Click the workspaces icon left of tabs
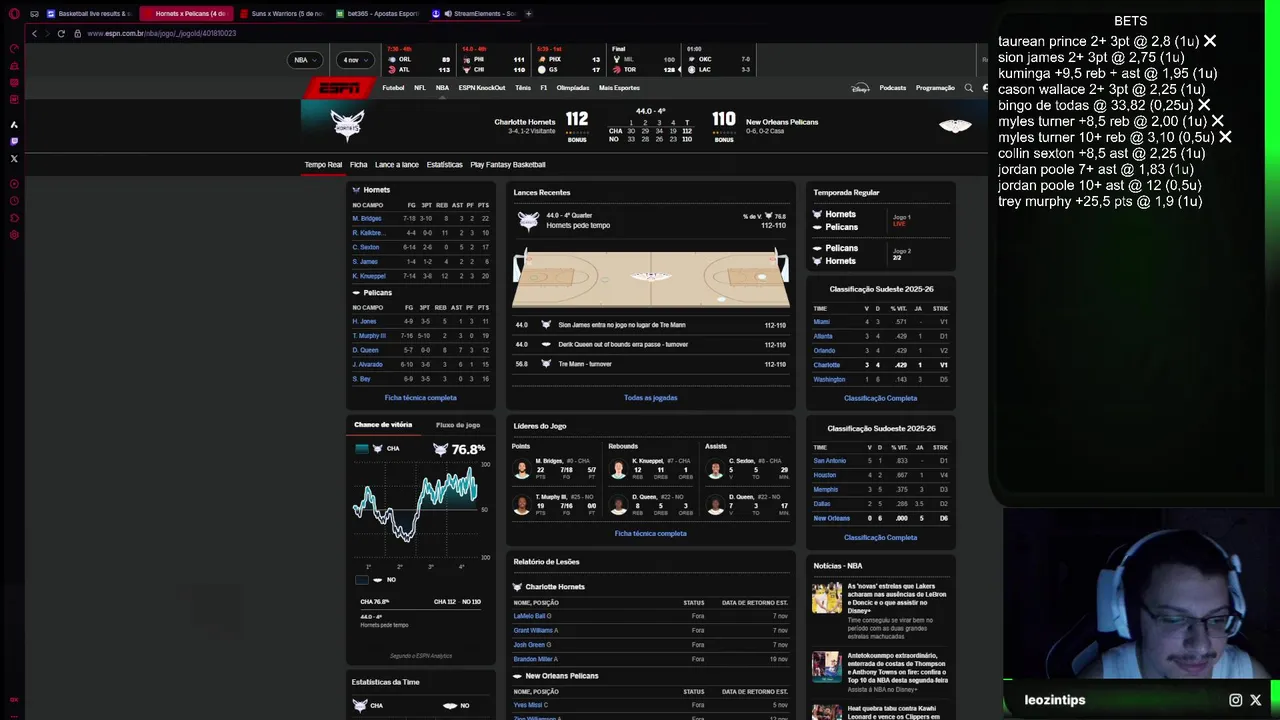Image resolution: width=1280 pixels, height=720 pixels. coord(34,14)
